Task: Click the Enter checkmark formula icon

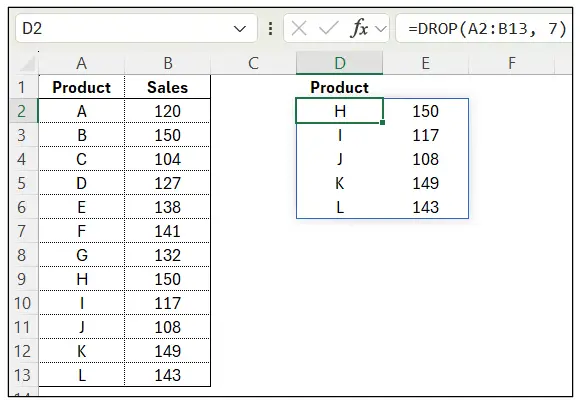Action: (x=328, y=28)
